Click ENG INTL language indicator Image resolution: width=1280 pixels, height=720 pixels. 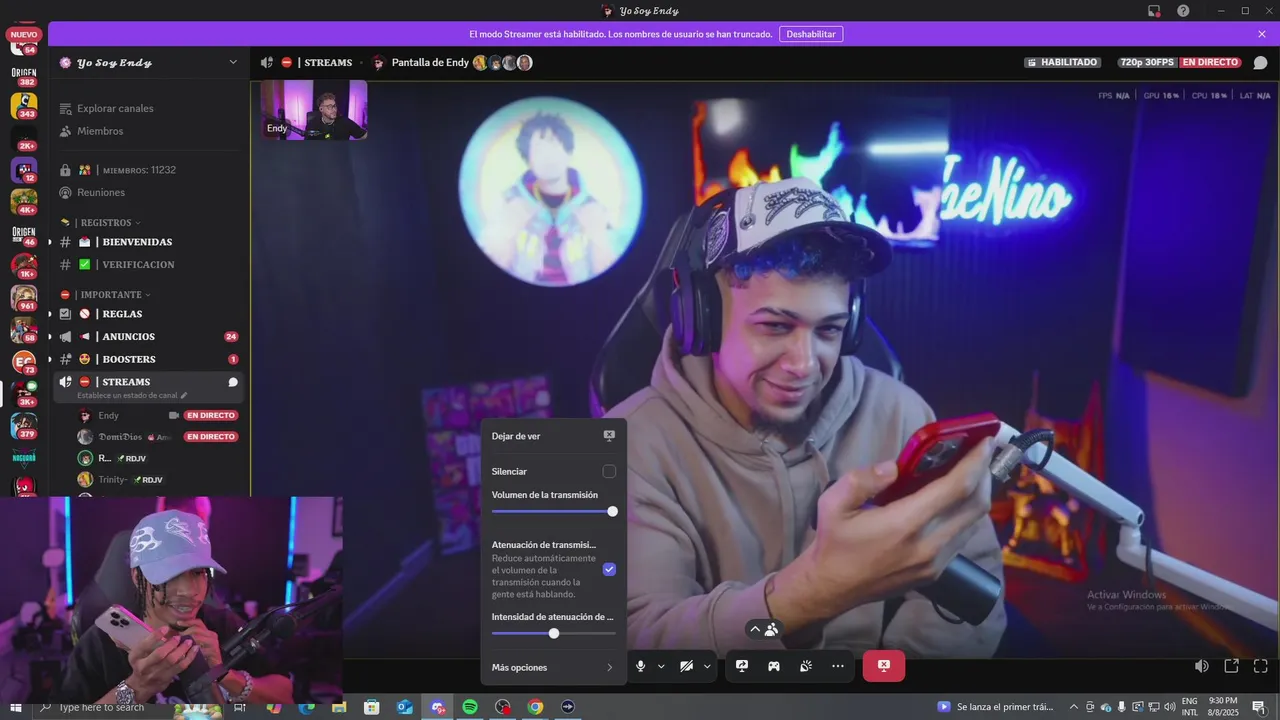[x=1189, y=707]
